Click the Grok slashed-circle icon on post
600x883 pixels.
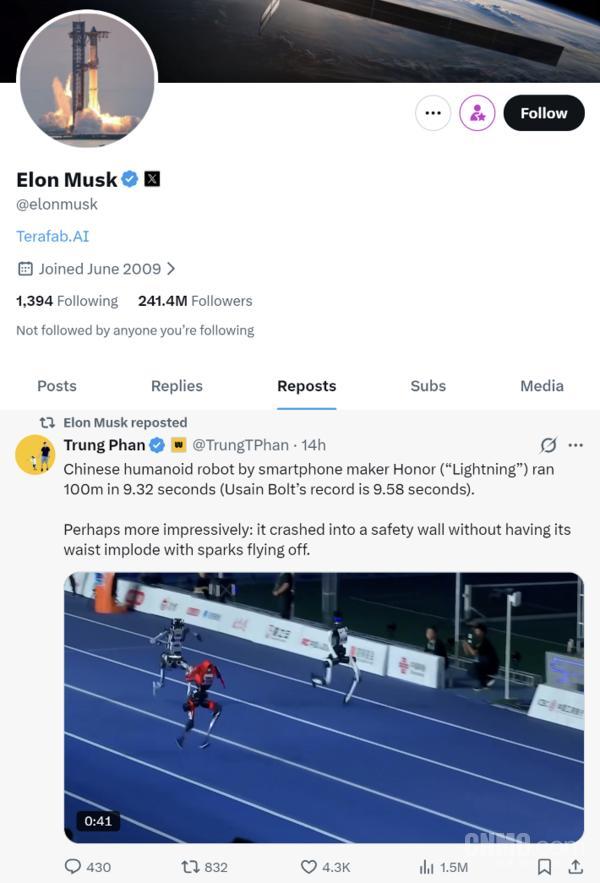pos(548,445)
